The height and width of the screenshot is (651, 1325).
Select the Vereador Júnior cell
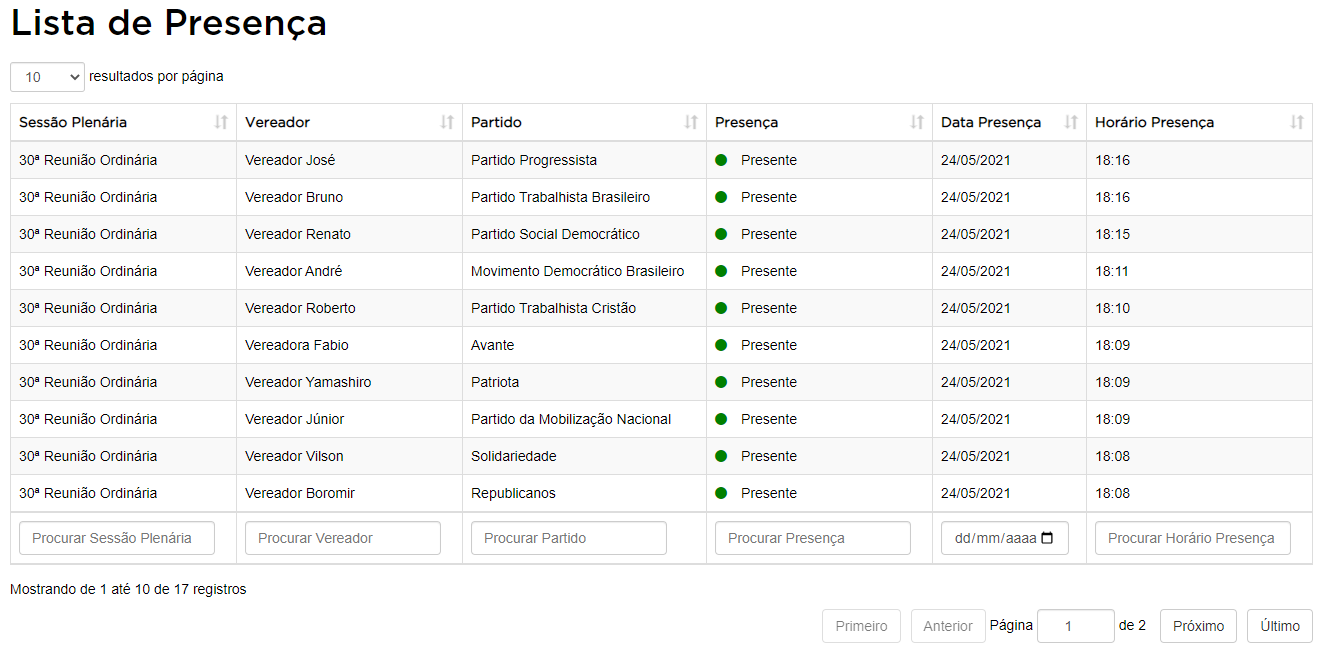[x=350, y=419]
